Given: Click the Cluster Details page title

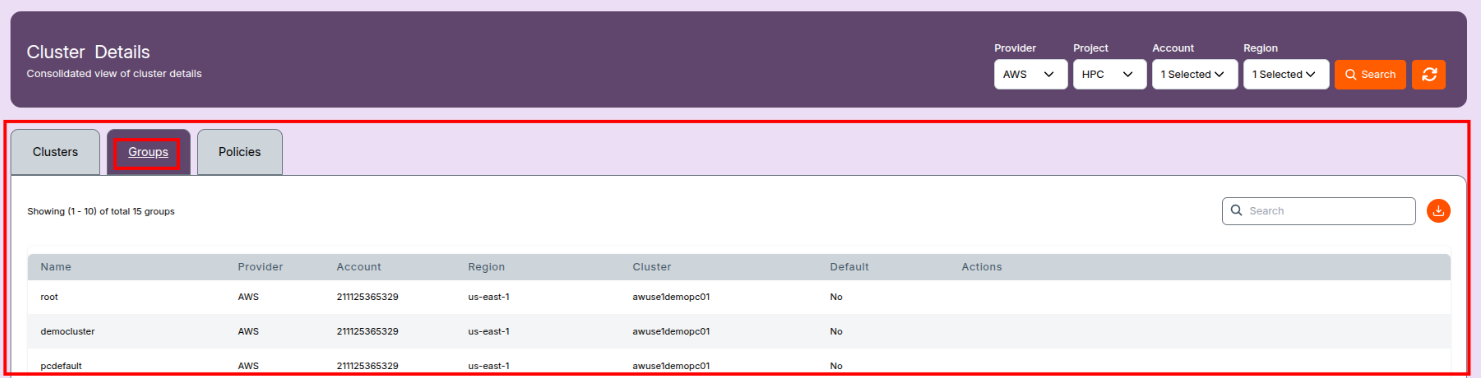Looking at the screenshot, I should pos(88,52).
